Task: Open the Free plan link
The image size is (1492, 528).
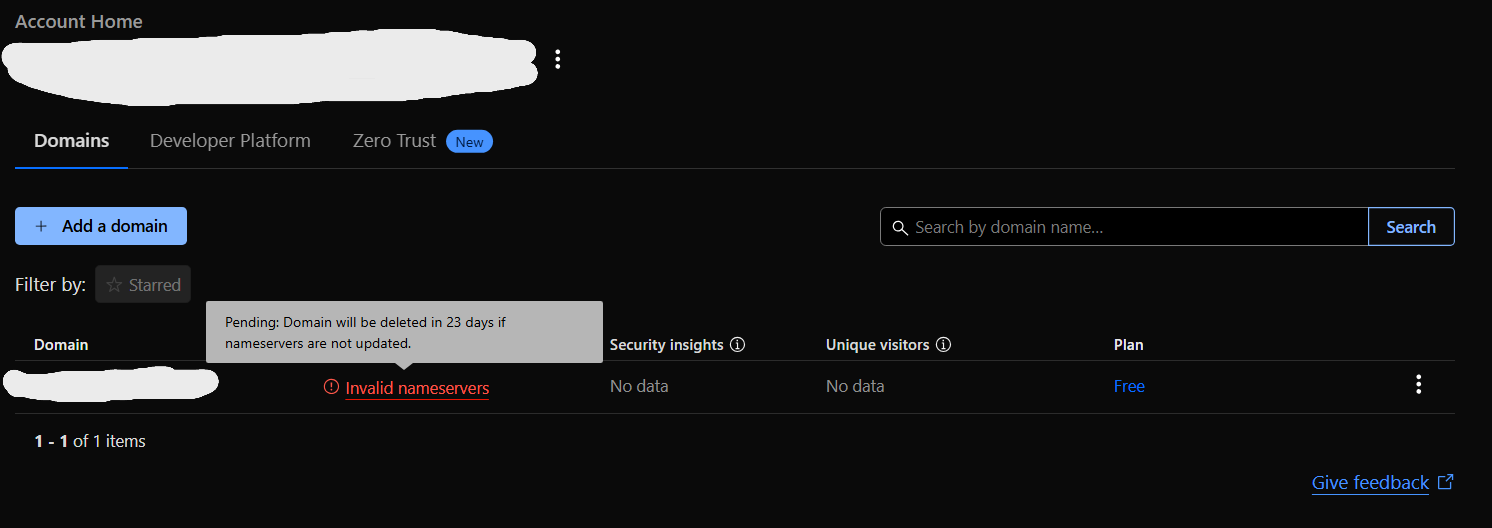Action: [1129, 386]
